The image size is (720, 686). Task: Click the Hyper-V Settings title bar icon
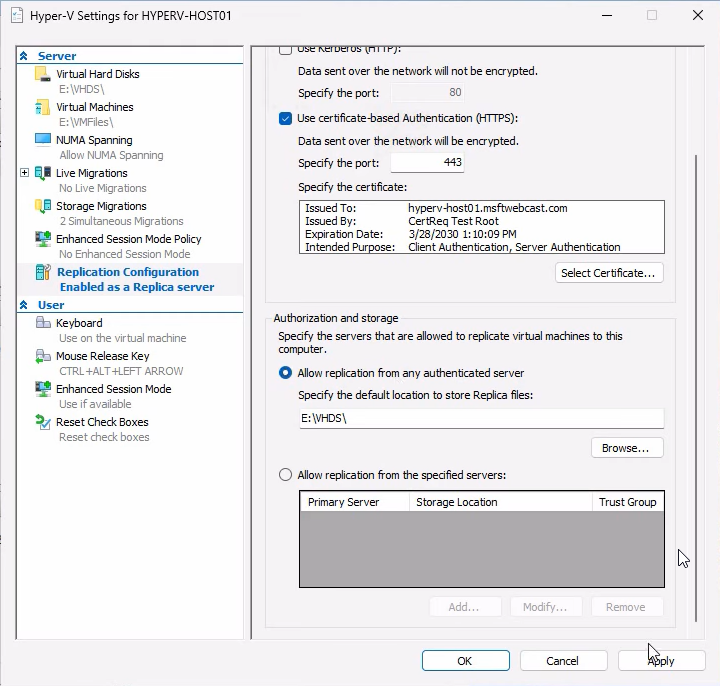point(17,16)
